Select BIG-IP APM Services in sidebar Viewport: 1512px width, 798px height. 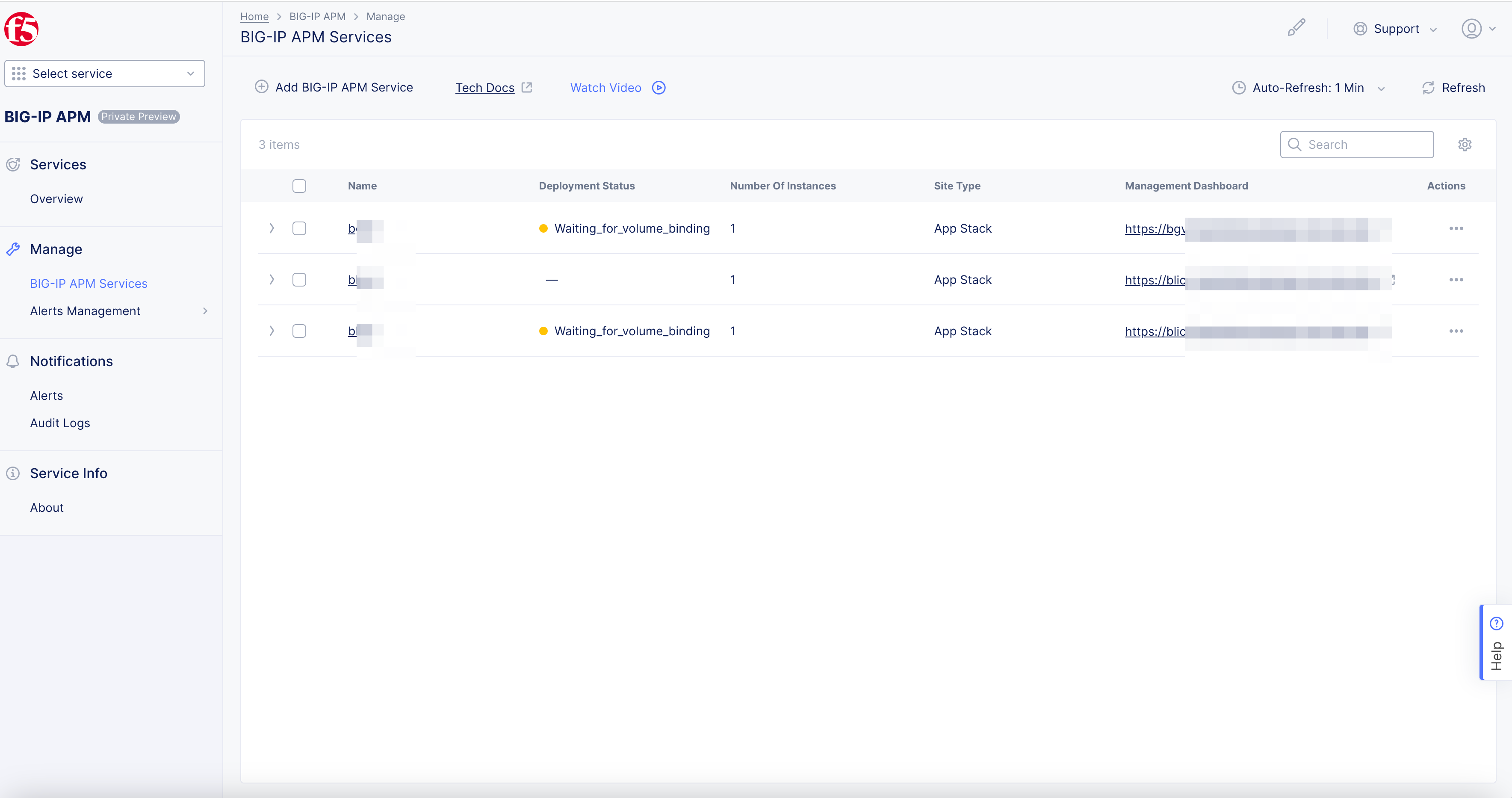(89, 284)
